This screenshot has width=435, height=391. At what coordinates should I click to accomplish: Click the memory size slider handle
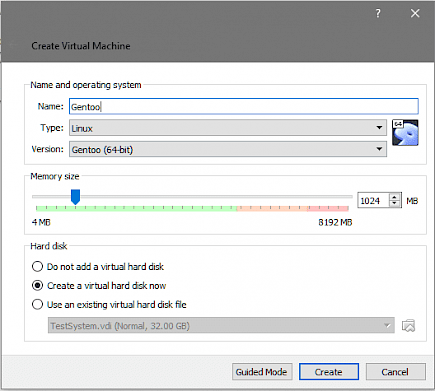click(x=76, y=197)
